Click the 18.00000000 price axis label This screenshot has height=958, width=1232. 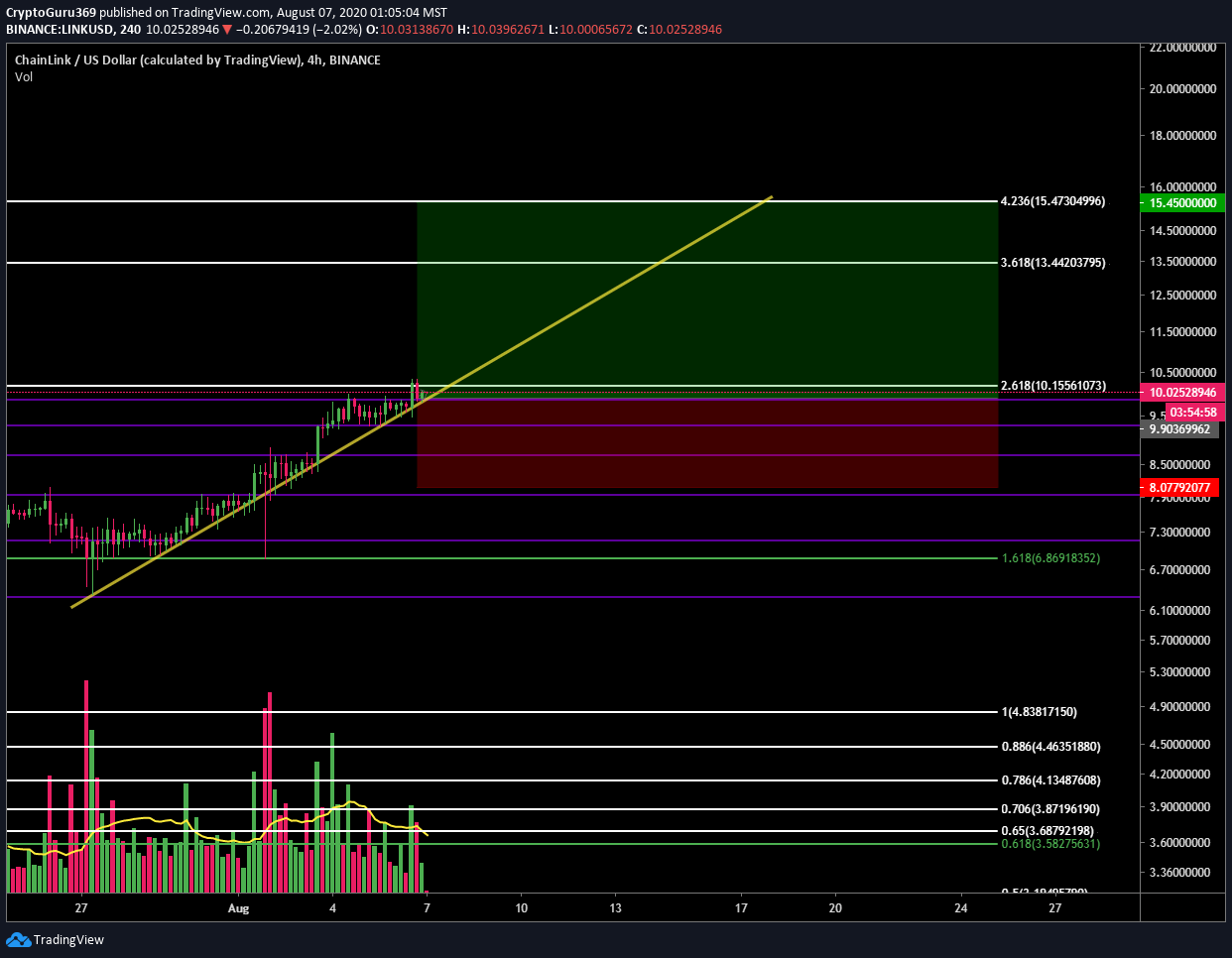(x=1182, y=136)
